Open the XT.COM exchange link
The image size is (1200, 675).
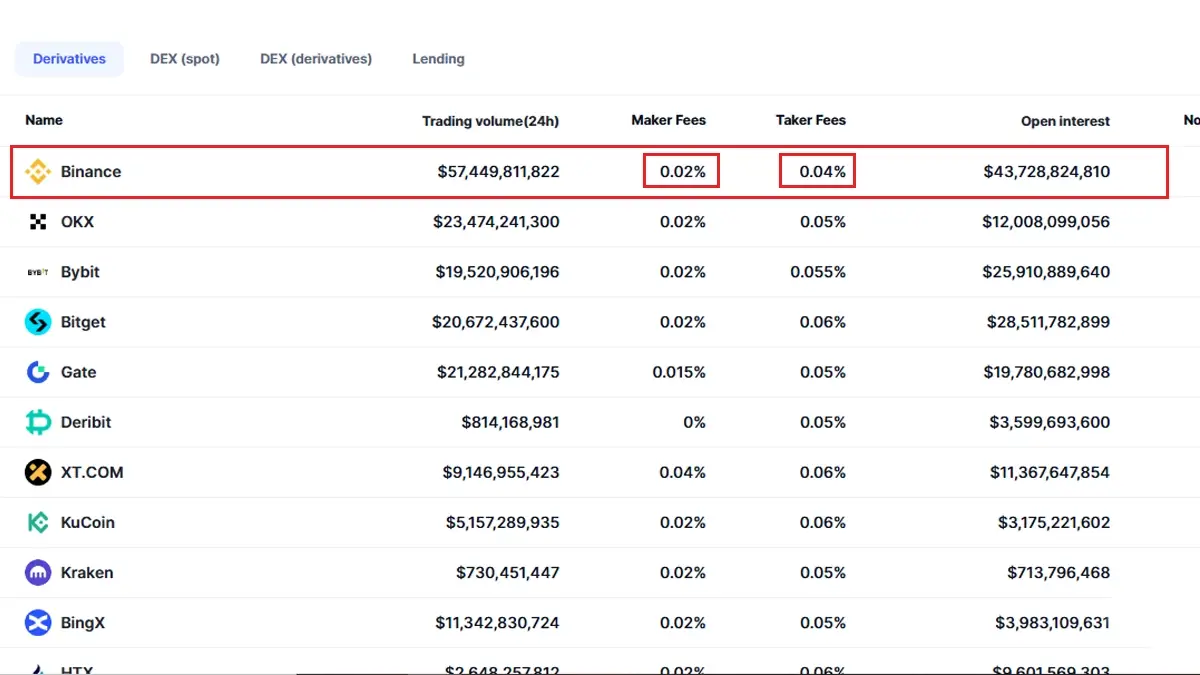[x=92, y=472]
